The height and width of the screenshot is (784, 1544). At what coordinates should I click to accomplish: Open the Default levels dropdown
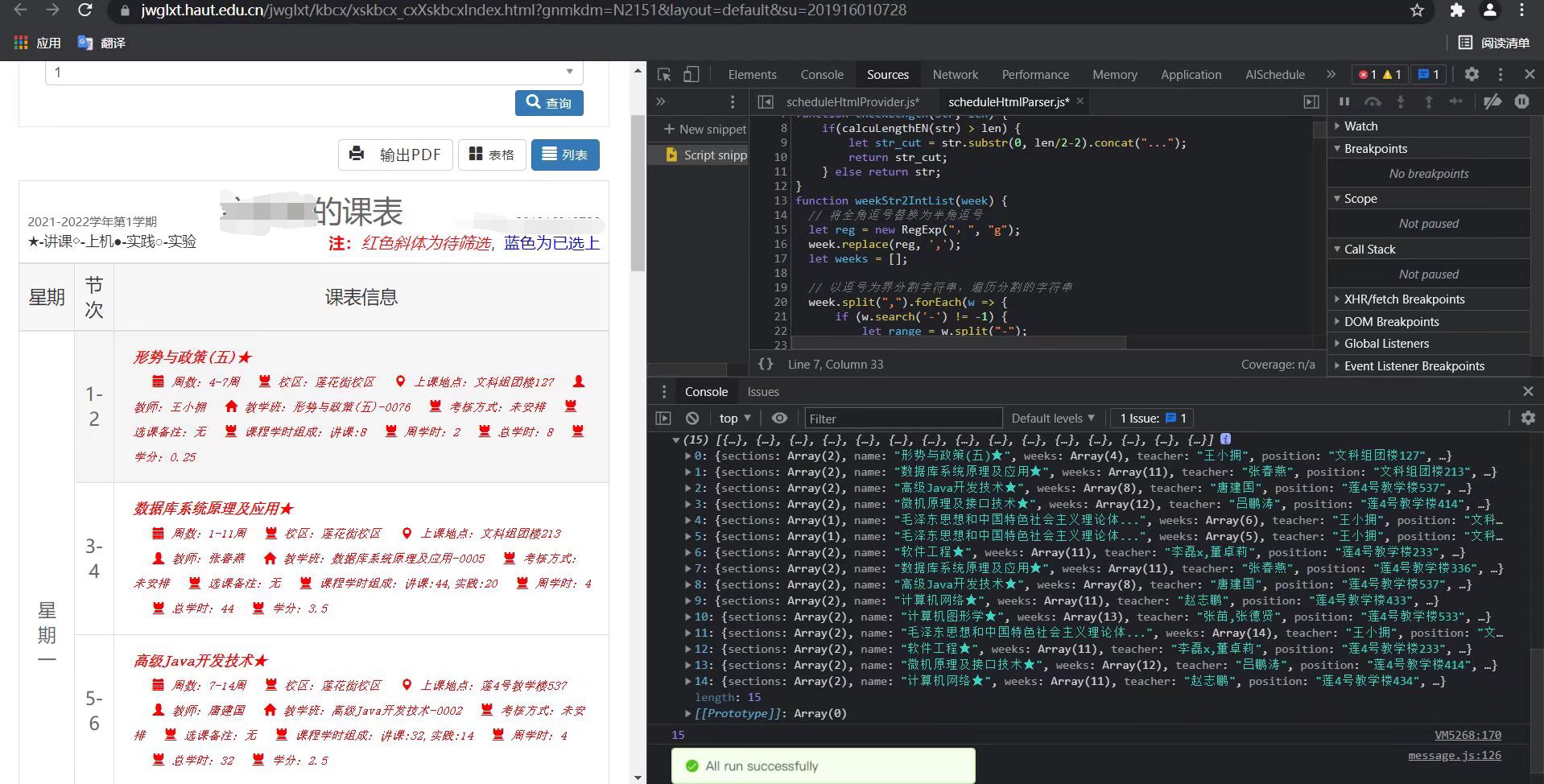point(1052,419)
